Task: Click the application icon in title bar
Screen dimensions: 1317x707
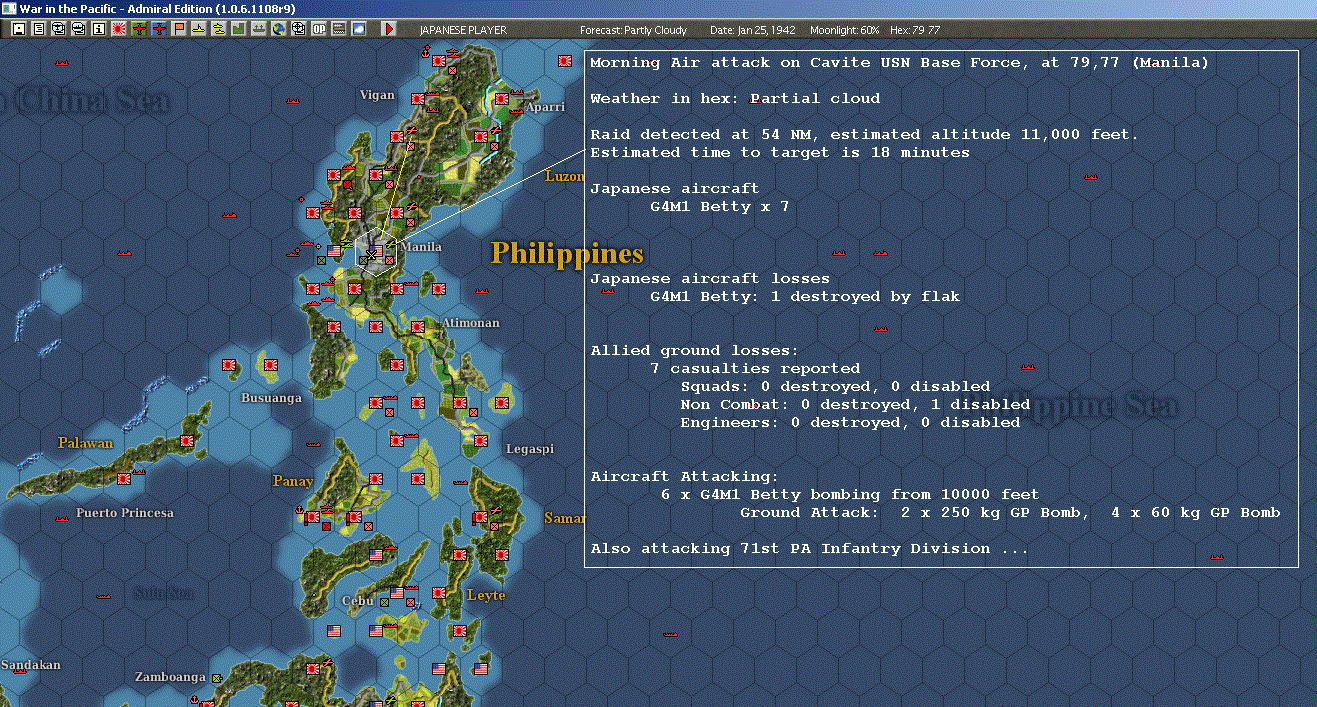Action: 9,9
